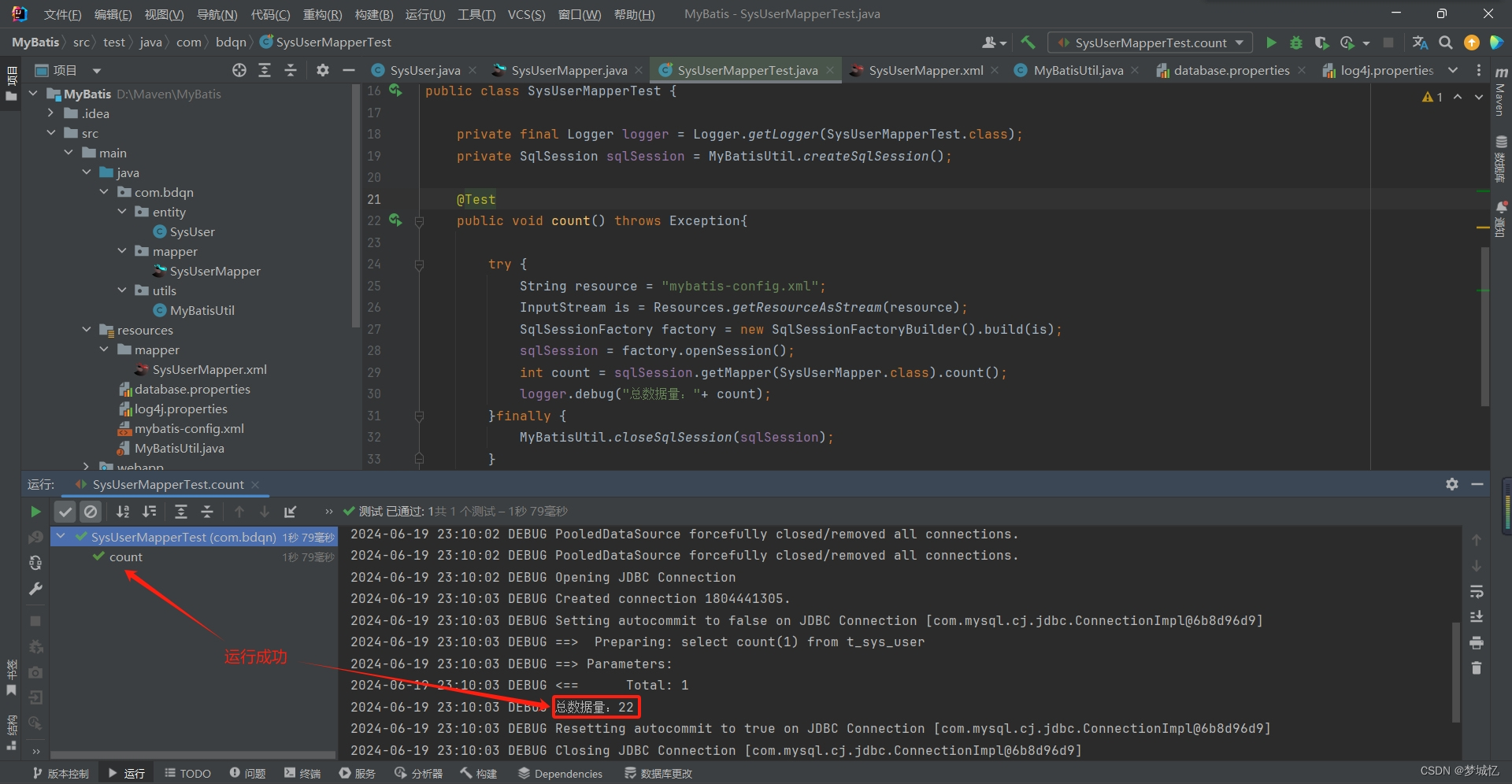Click the class run gutter icon on line 16
Image resolution: width=1512 pixels, height=784 pixels.
(395, 91)
